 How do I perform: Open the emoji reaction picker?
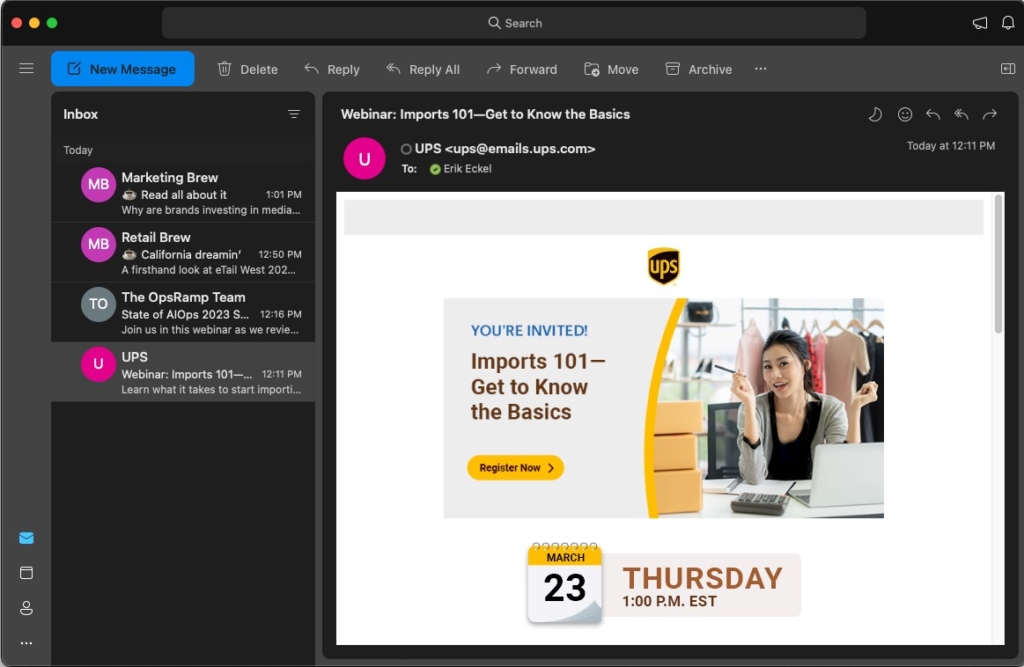click(x=904, y=114)
